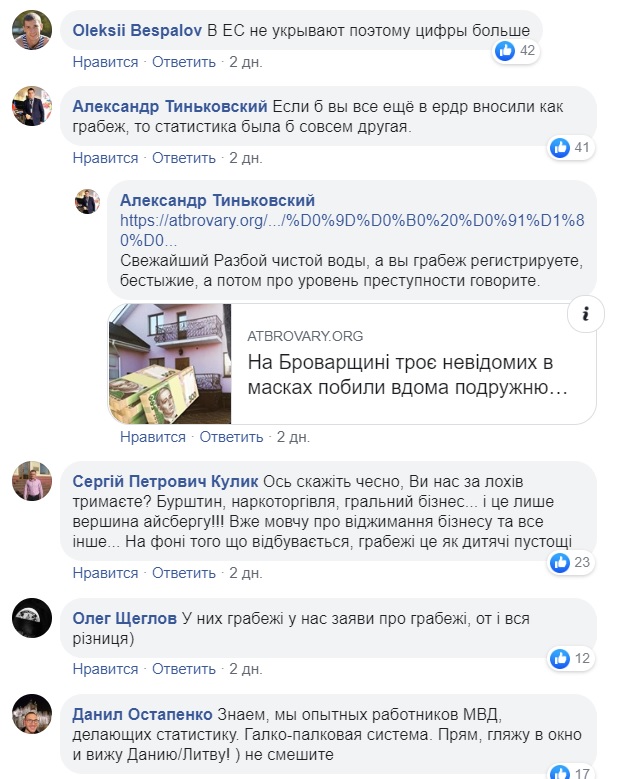Reply to Сергій Петрович Кулик's comment
Image resolution: width=639 pixels, height=779 pixels.
tap(184, 573)
